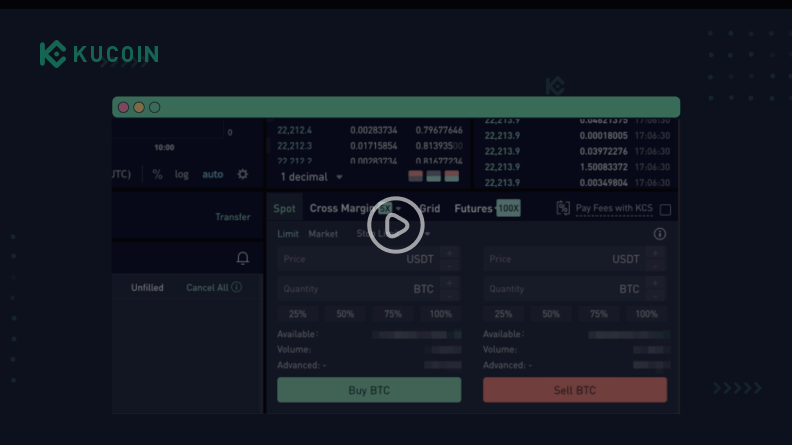Play the KuCoin tutorial video

point(396,226)
